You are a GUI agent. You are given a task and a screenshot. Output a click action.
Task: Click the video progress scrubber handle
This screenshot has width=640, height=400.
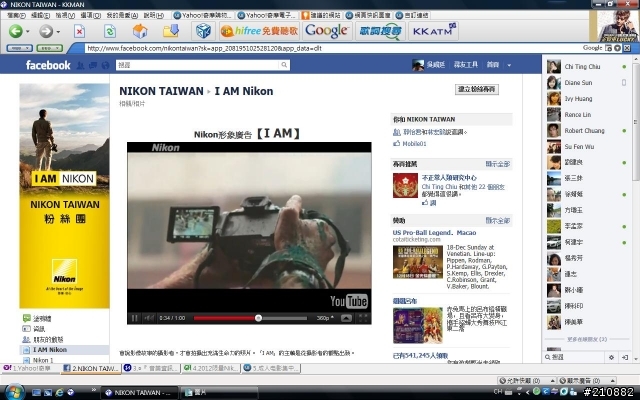[x=258, y=318]
